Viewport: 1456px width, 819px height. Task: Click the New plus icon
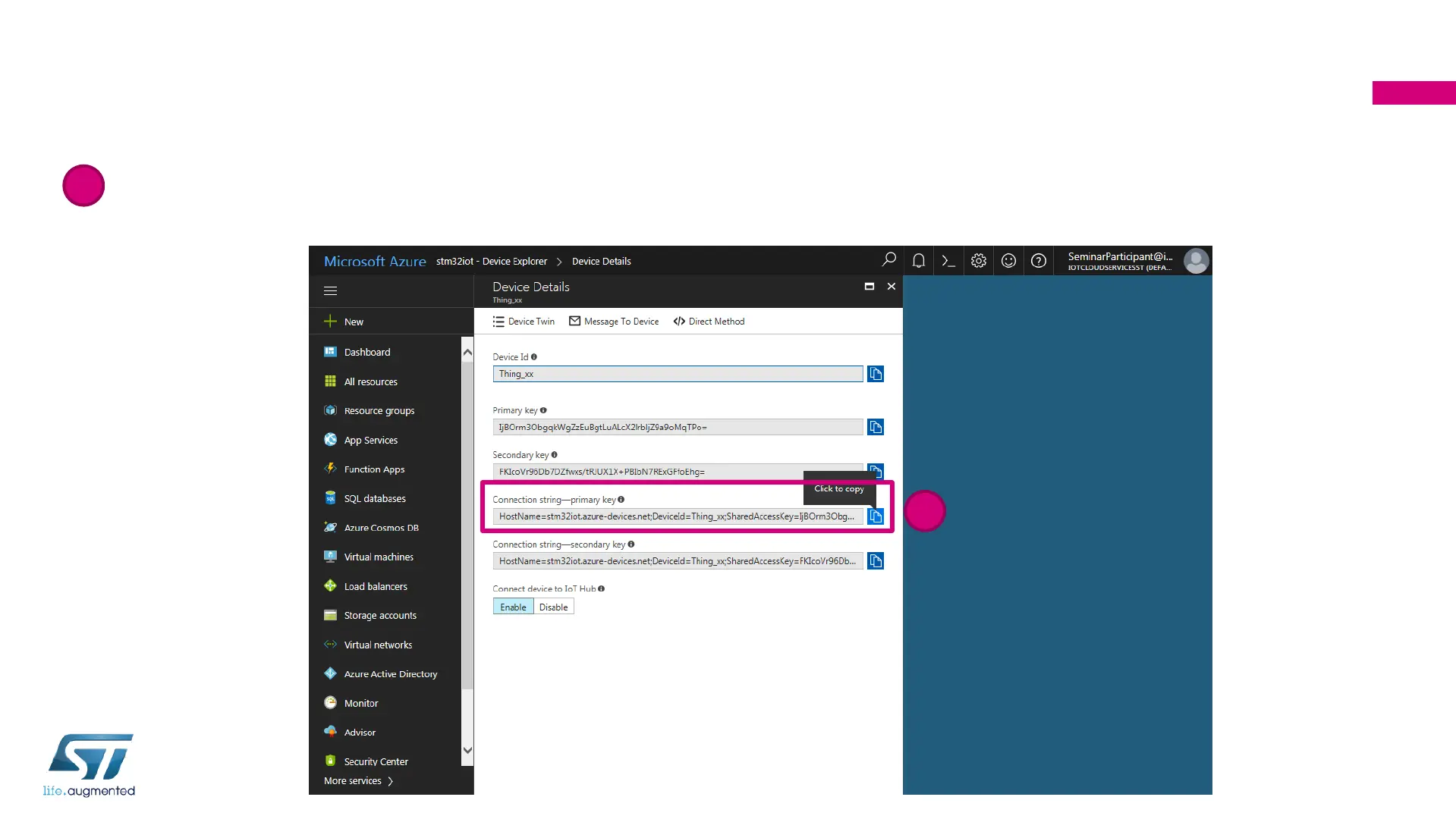point(330,322)
